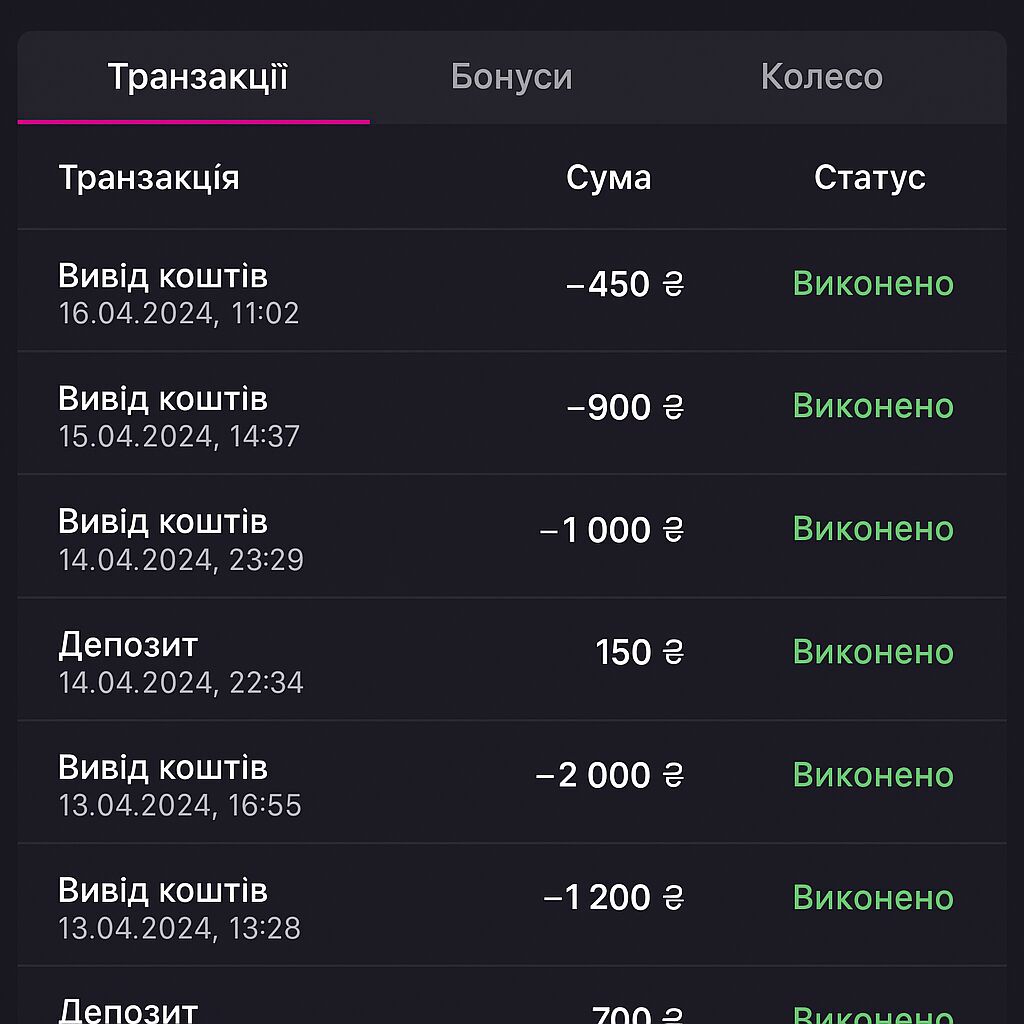Screen dimensions: 1024x1024
Task: Click Виконено on the −450 ₴ withdrawal
Action: [x=872, y=284]
